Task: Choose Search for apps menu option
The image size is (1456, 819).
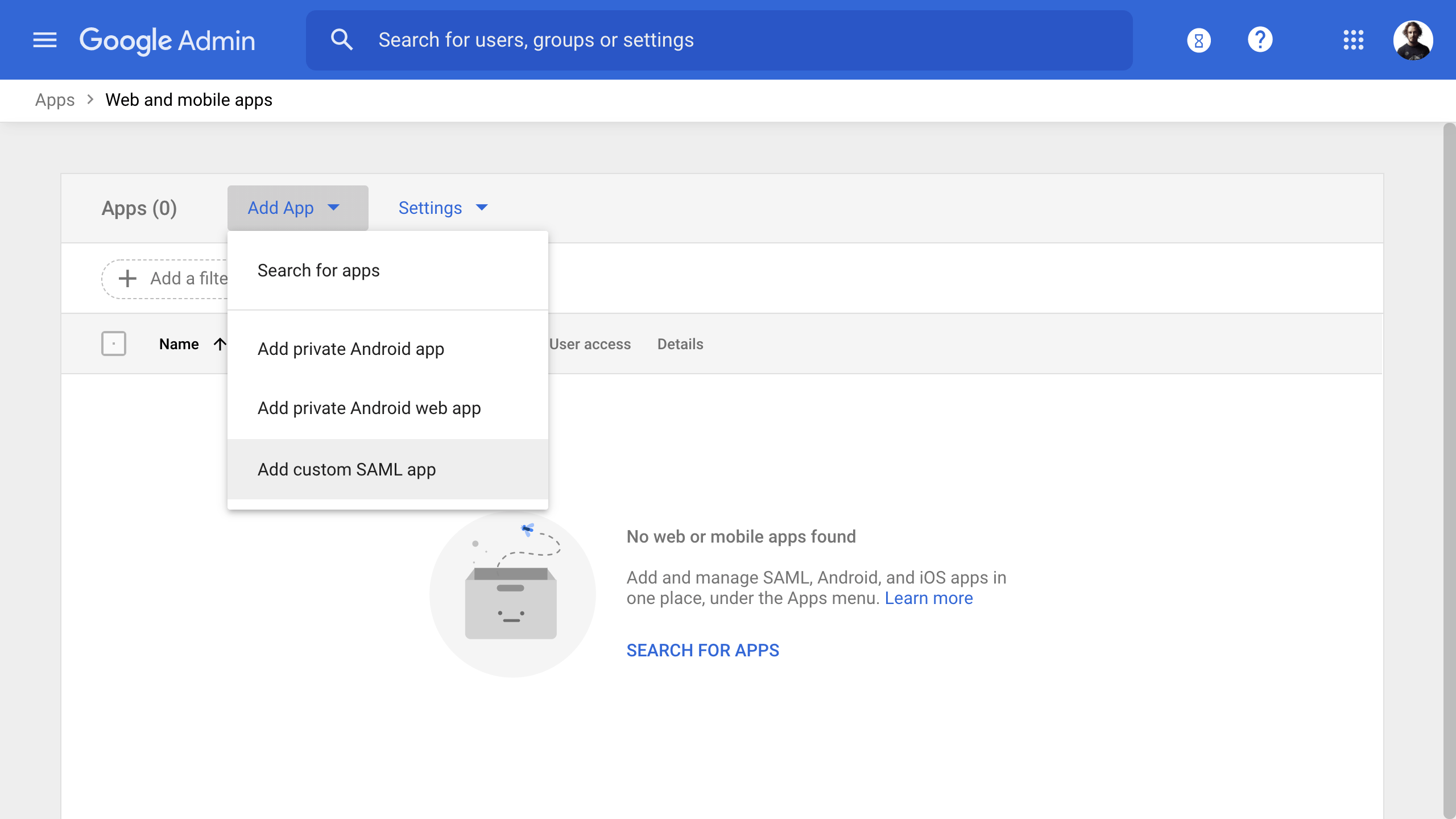Action: (x=318, y=271)
